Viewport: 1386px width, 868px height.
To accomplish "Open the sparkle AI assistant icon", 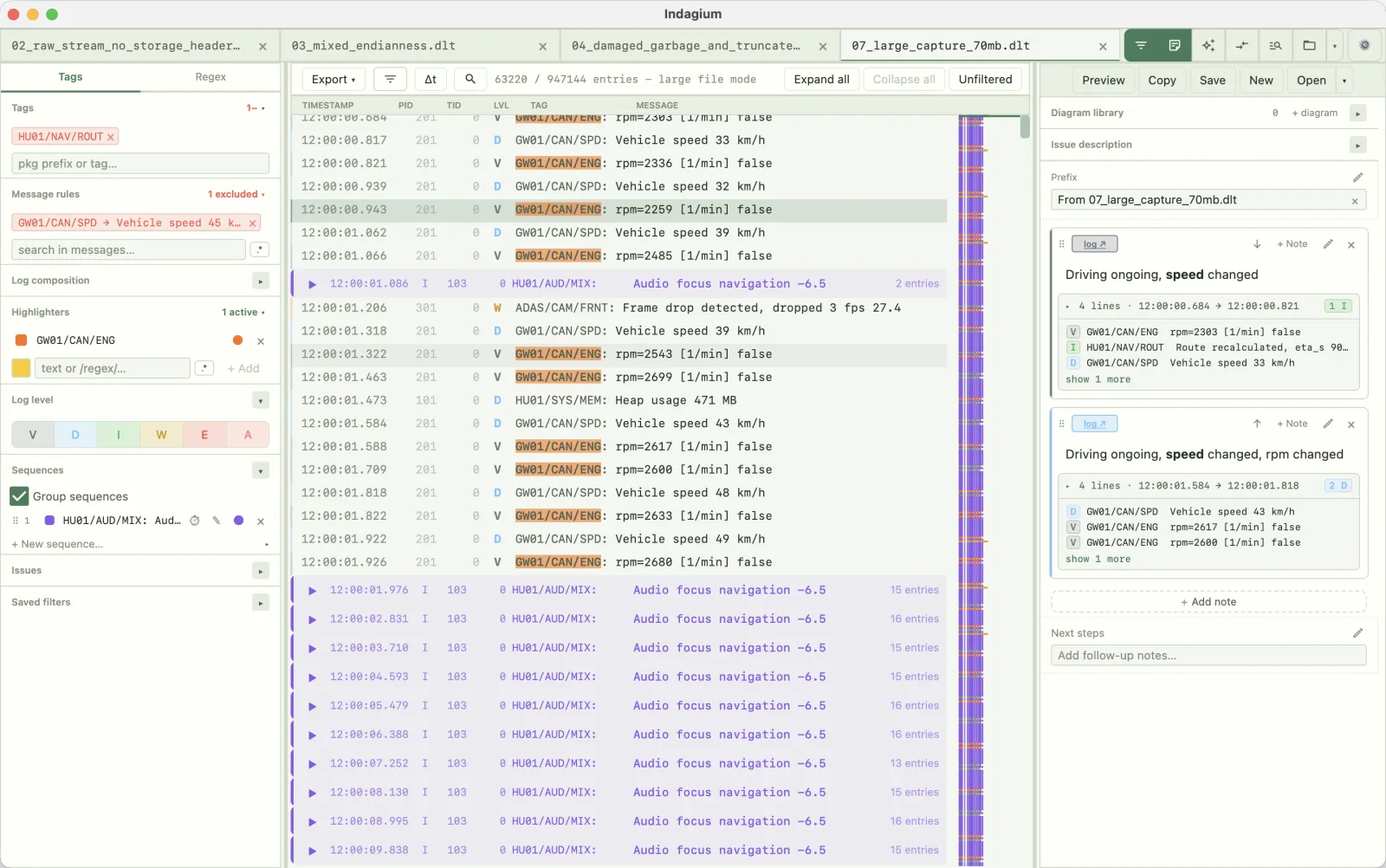I will point(1208,45).
